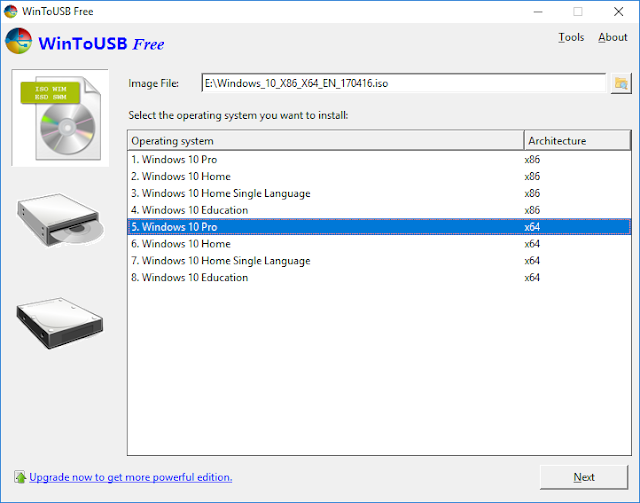Sort by Operating system column header

pyautogui.click(x=325, y=141)
